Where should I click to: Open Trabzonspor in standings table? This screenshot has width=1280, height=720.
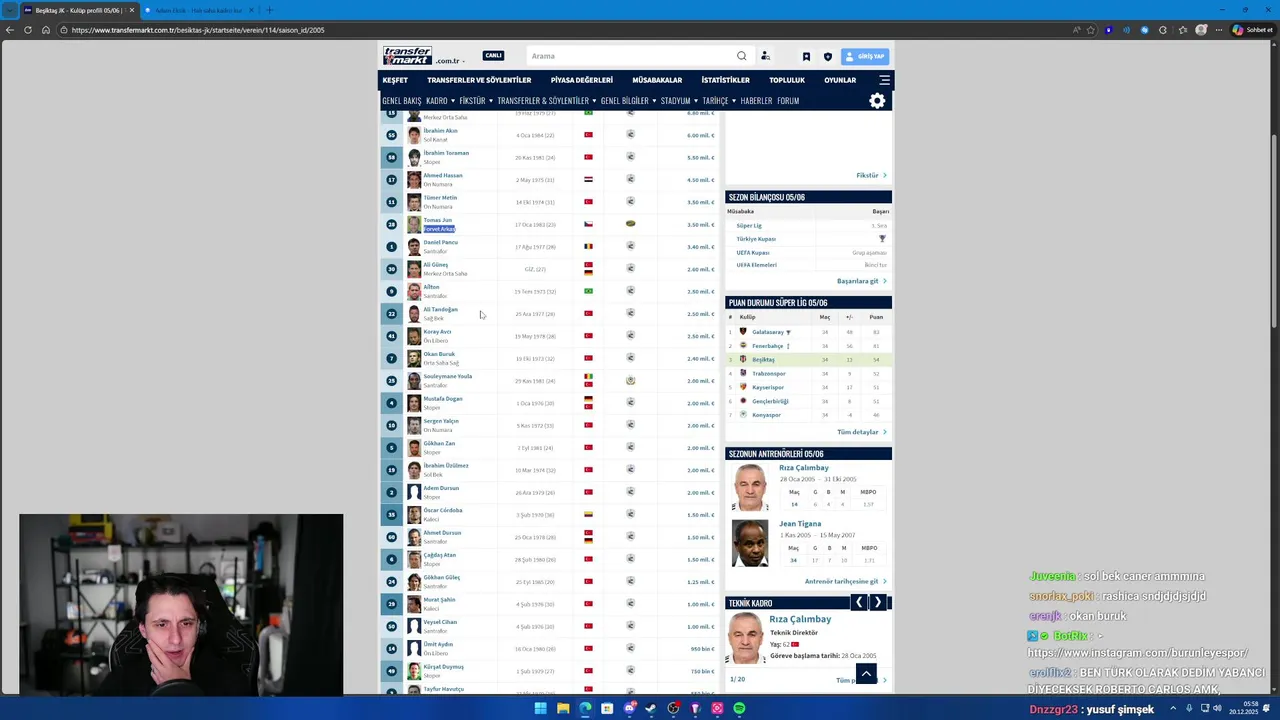(768, 373)
